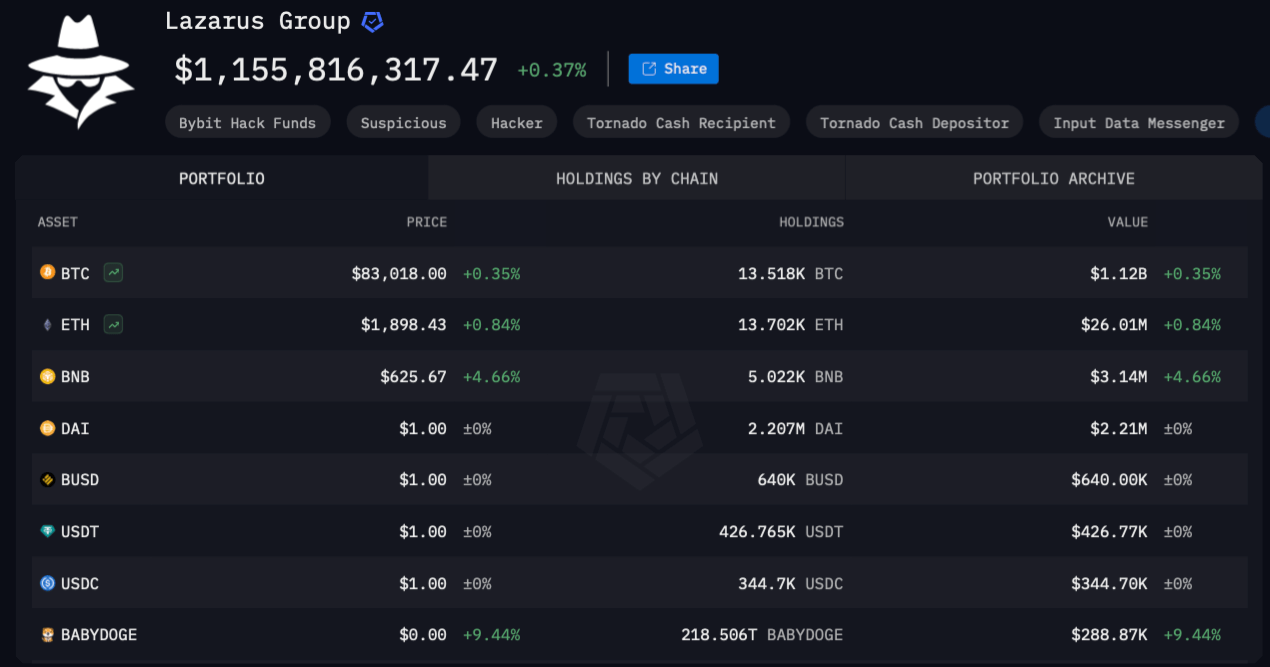
Task: Open the ETH asset name
Action: [x=75, y=325]
